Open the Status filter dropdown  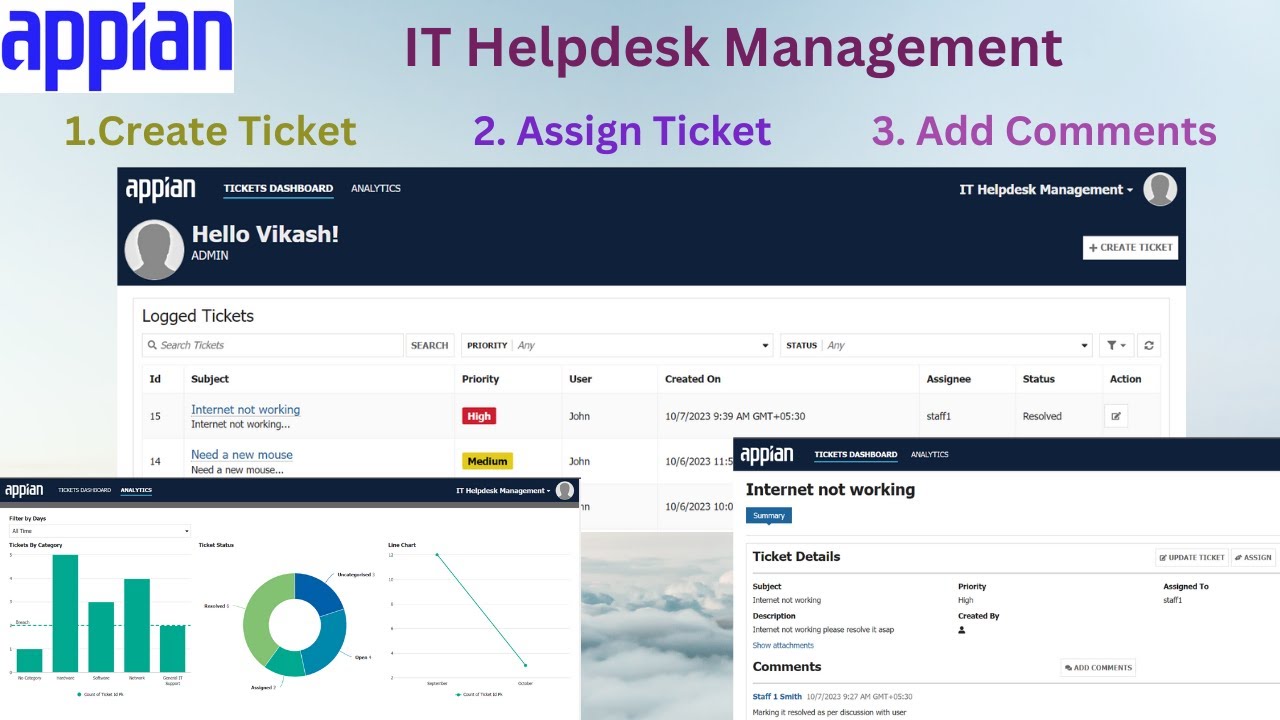(x=936, y=345)
